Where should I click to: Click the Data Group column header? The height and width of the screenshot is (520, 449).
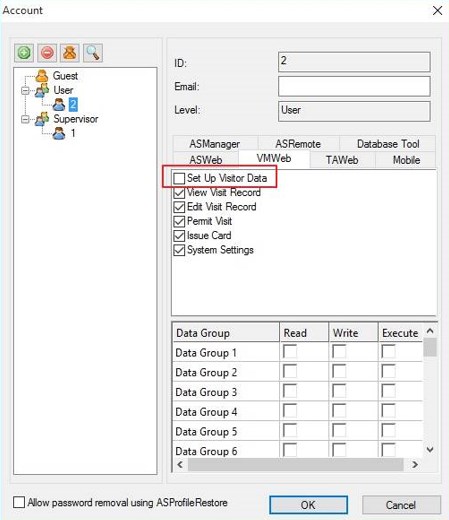point(226,333)
